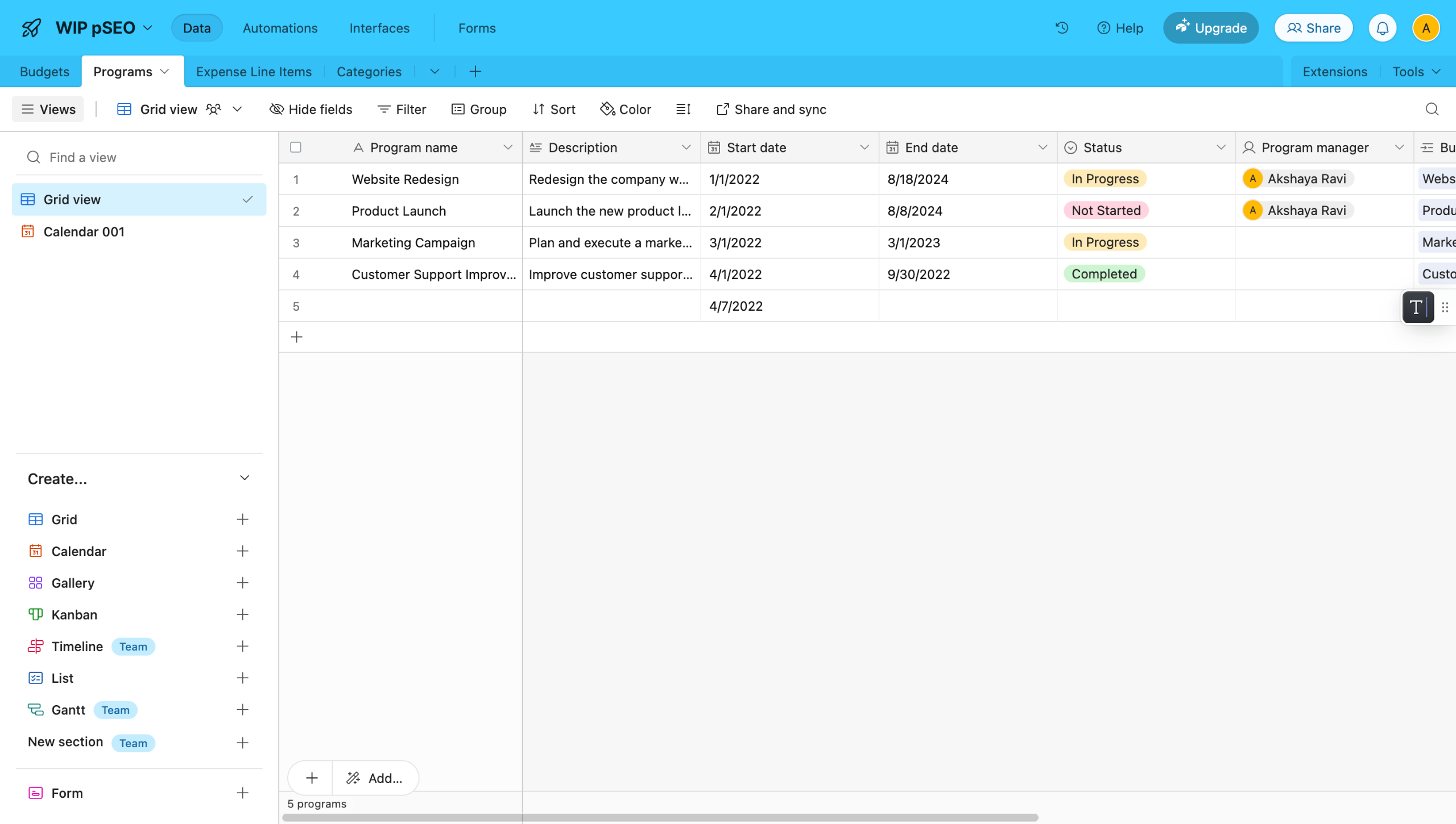
Task: Open search magnifier in toolbar
Action: [1432, 109]
